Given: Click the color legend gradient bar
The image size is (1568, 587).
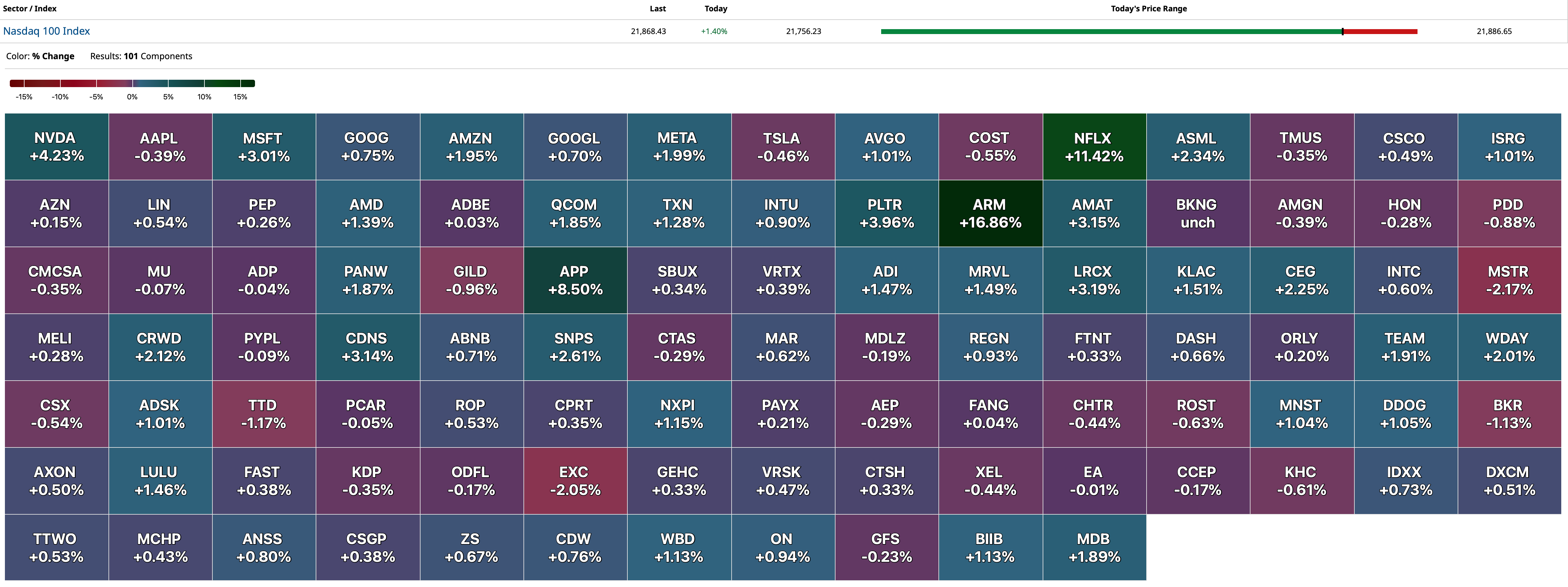Looking at the screenshot, I should (132, 83).
